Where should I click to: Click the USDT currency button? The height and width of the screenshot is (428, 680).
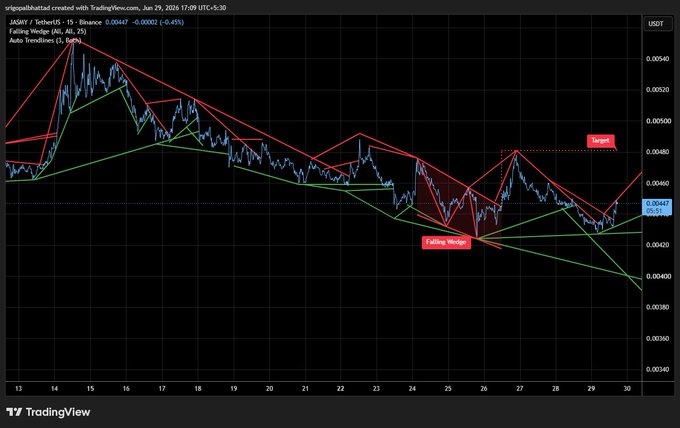pyautogui.click(x=656, y=24)
